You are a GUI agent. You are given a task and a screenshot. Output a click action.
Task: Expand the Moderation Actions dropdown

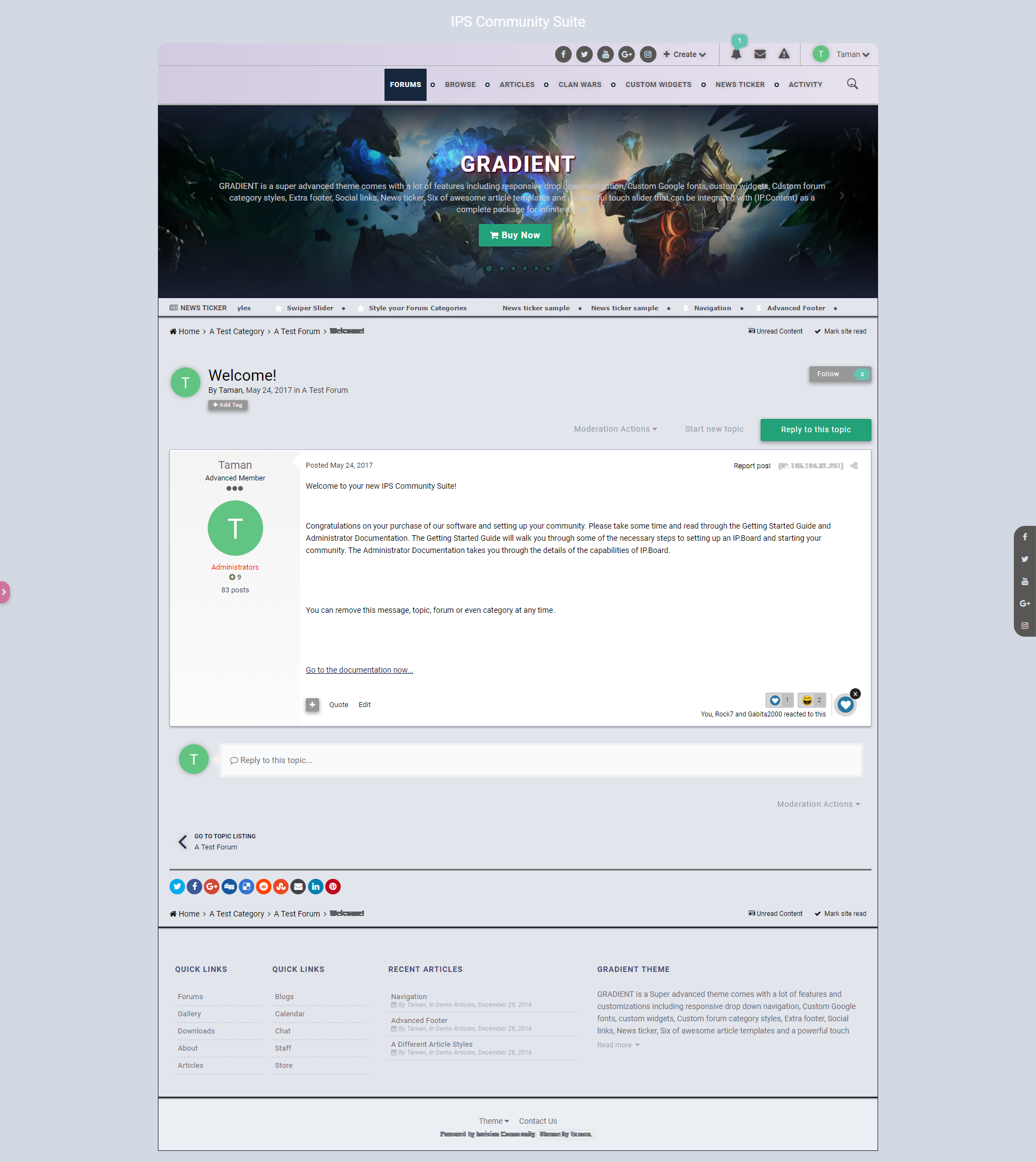point(615,429)
